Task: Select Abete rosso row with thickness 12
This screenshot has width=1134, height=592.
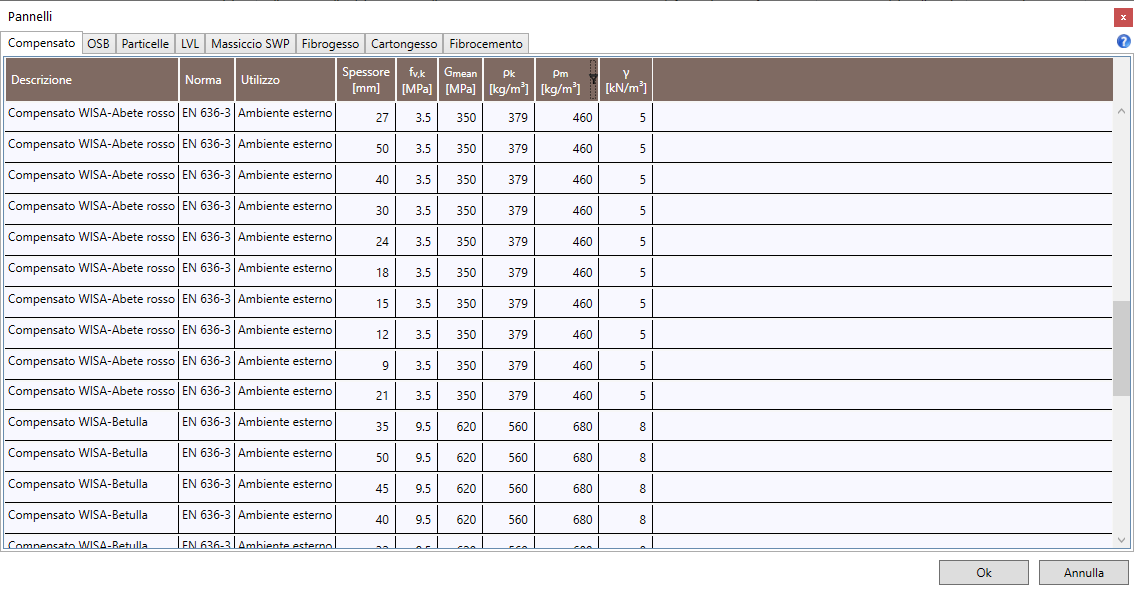Action: 558,334
